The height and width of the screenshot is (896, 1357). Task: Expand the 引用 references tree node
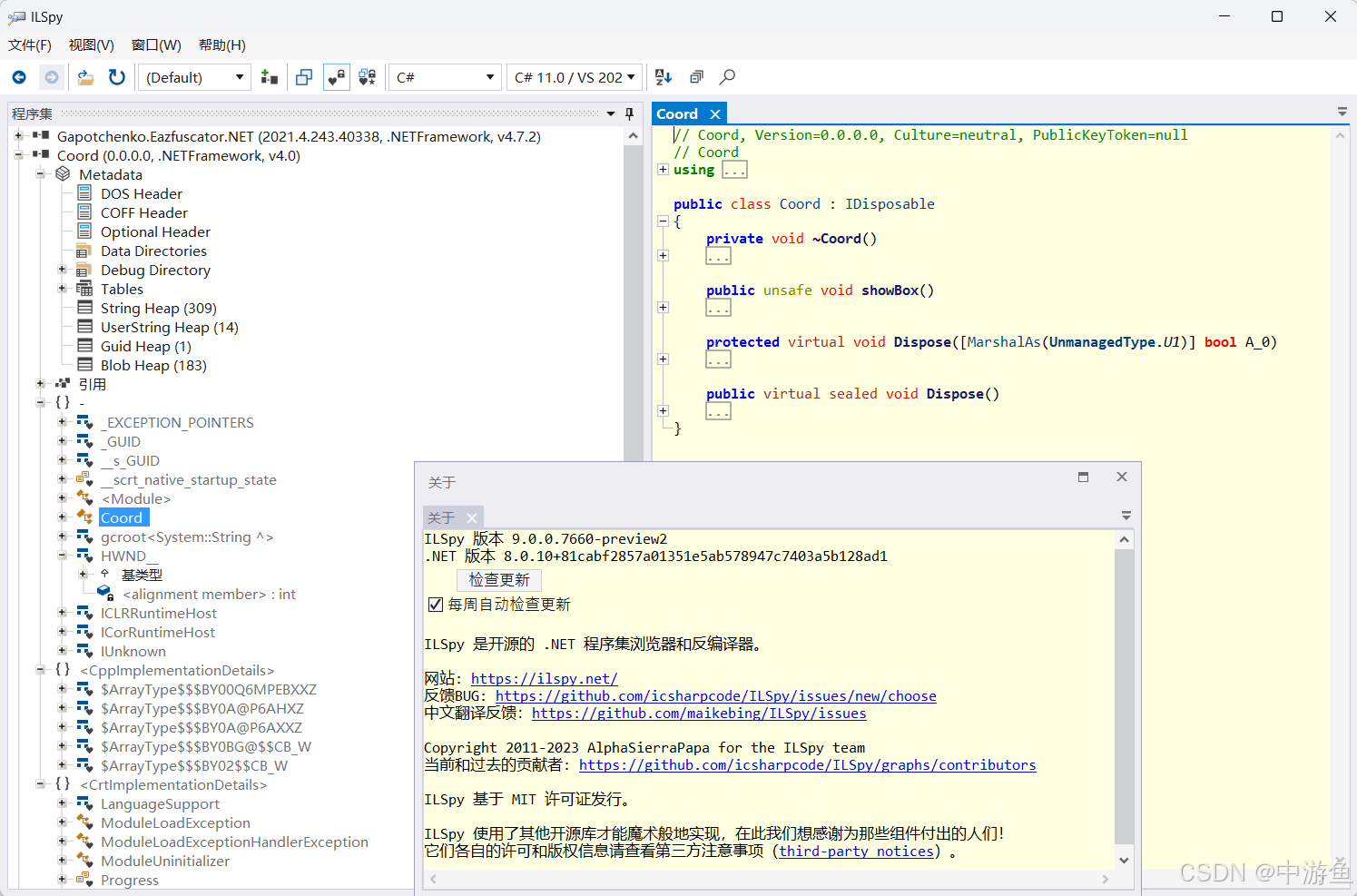click(40, 384)
